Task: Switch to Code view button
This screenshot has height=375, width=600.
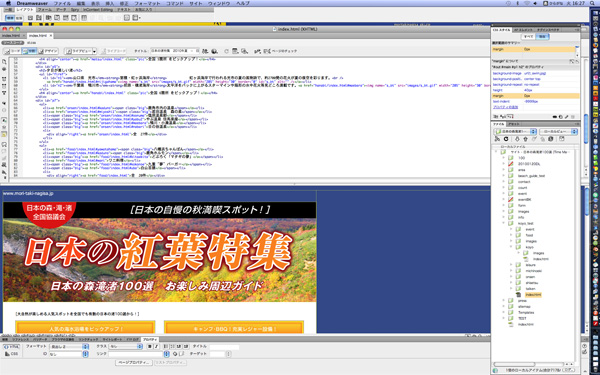Action: click(13, 51)
